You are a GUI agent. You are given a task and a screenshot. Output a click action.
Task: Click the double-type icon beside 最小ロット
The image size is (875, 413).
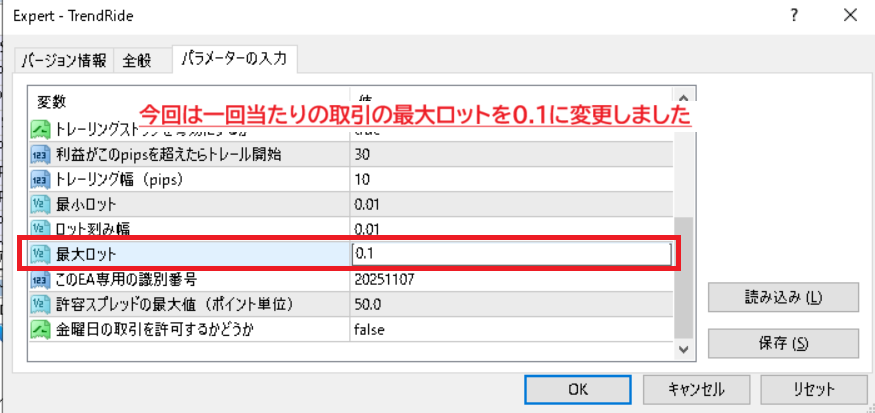point(38,204)
